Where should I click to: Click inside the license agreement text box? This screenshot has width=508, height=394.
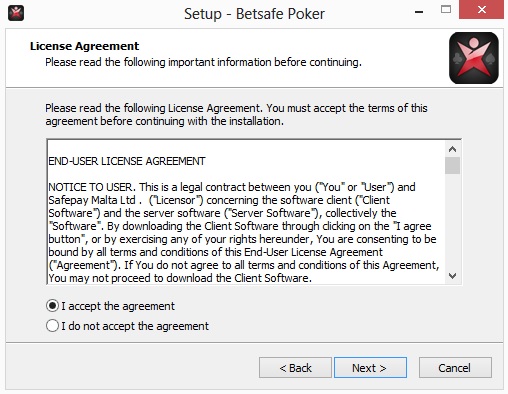[x=246, y=212]
